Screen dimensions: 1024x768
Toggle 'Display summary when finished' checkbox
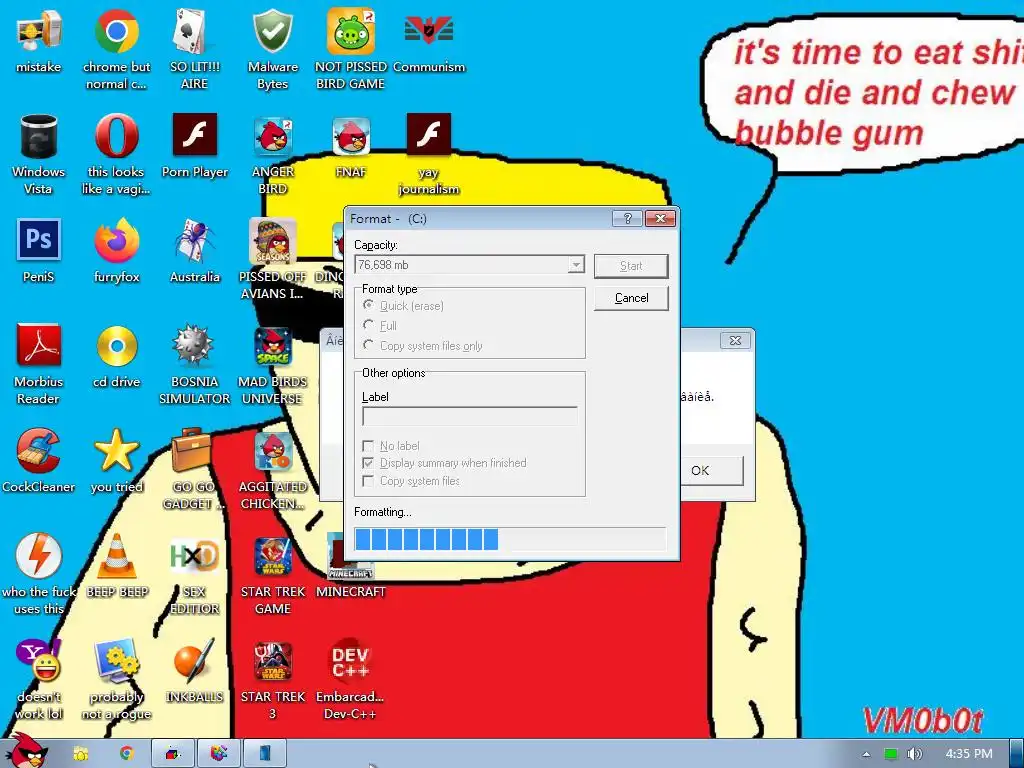click(x=368, y=463)
